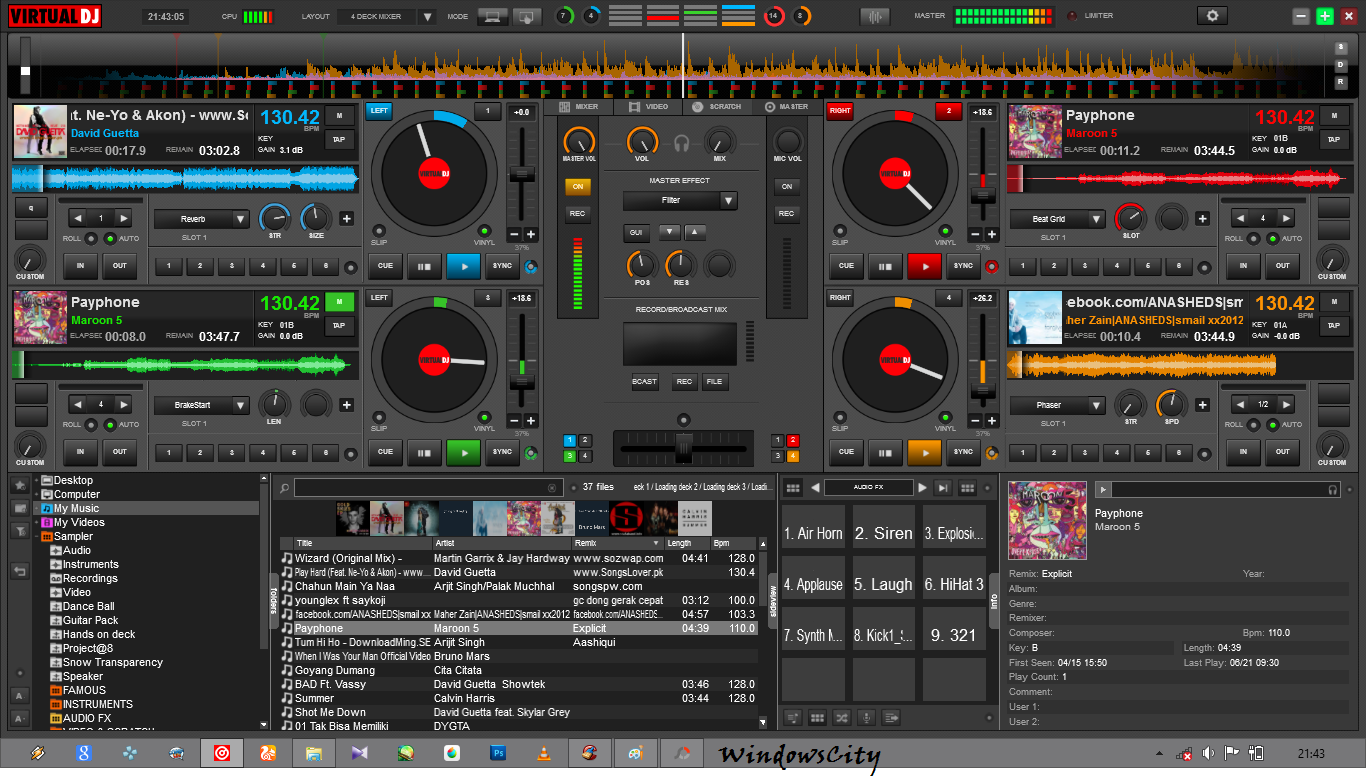Image resolution: width=1368 pixels, height=784 pixels.
Task: Toggle VINYL mode on red deck 2
Action: (x=945, y=229)
